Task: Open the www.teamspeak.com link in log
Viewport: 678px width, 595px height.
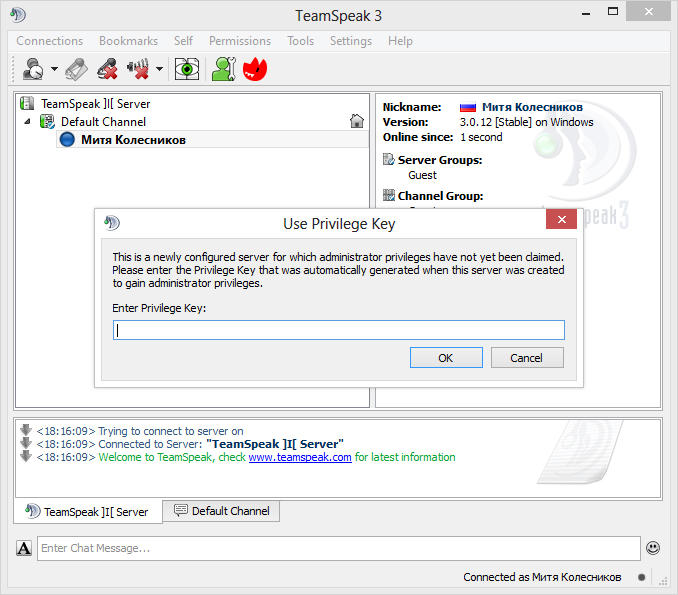Action: click(300, 457)
